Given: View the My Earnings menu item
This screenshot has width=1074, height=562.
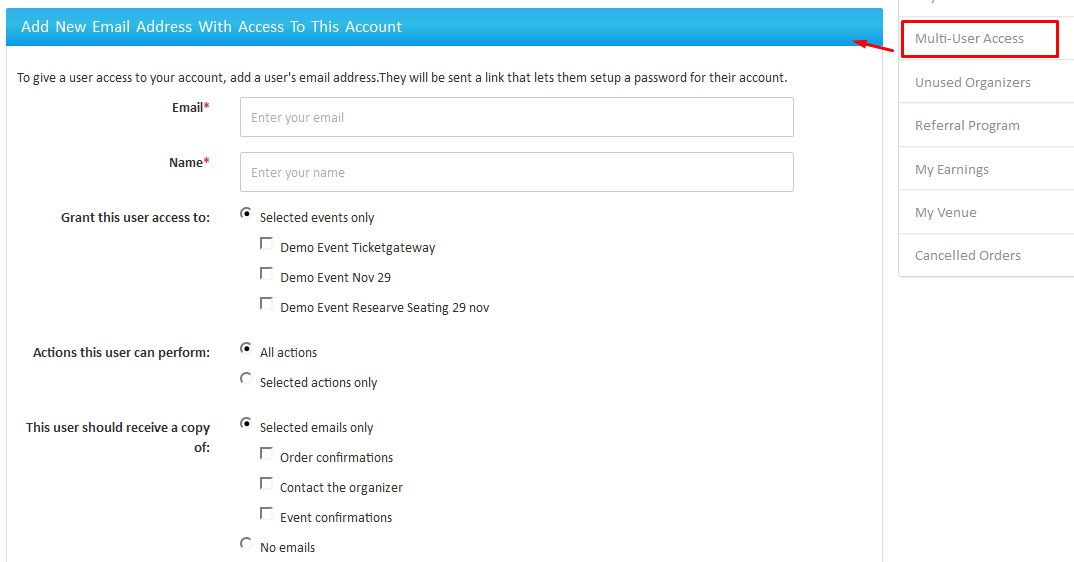Looking at the screenshot, I should [951, 169].
